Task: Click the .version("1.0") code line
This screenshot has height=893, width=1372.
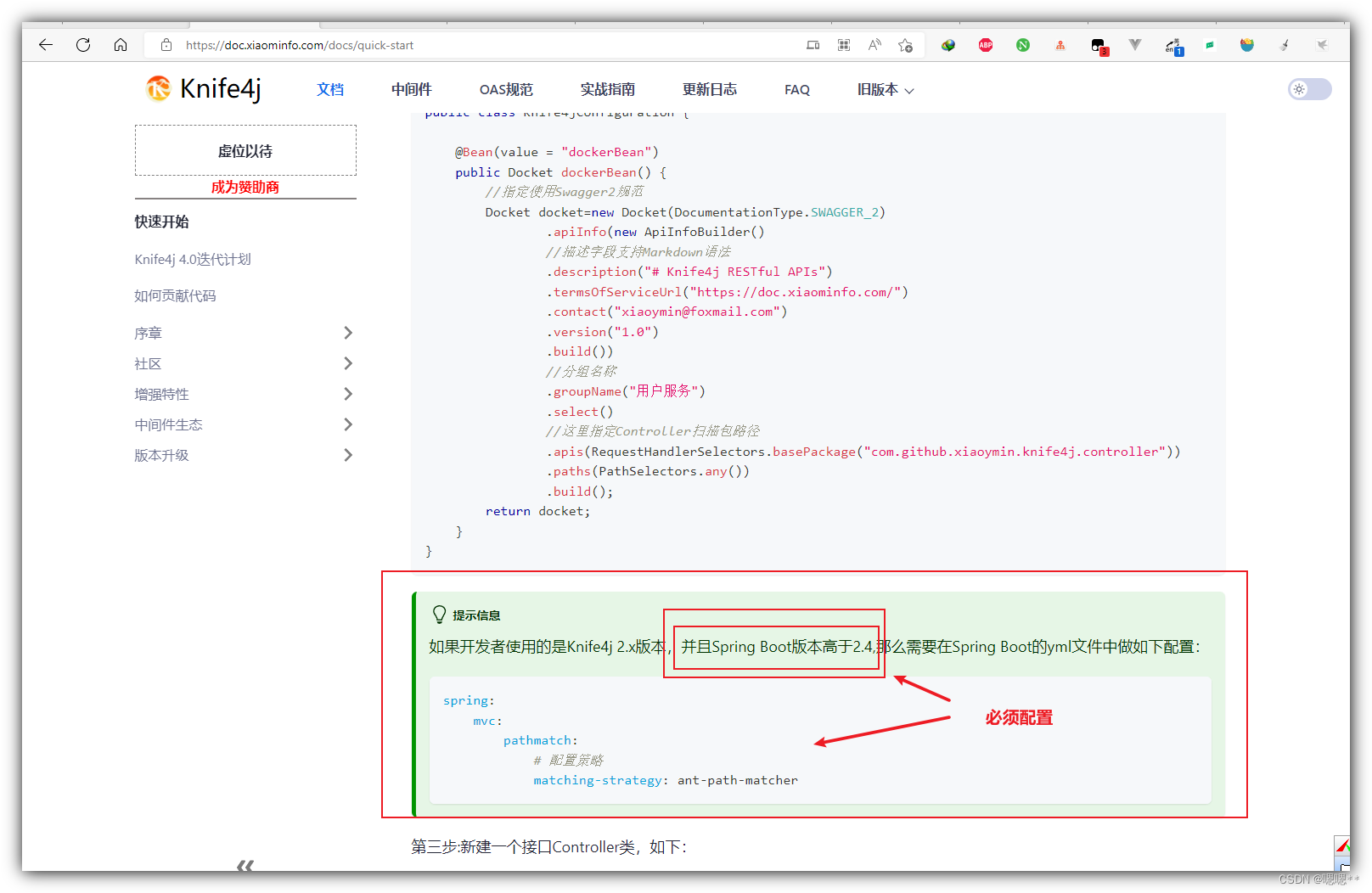Action: coord(603,332)
